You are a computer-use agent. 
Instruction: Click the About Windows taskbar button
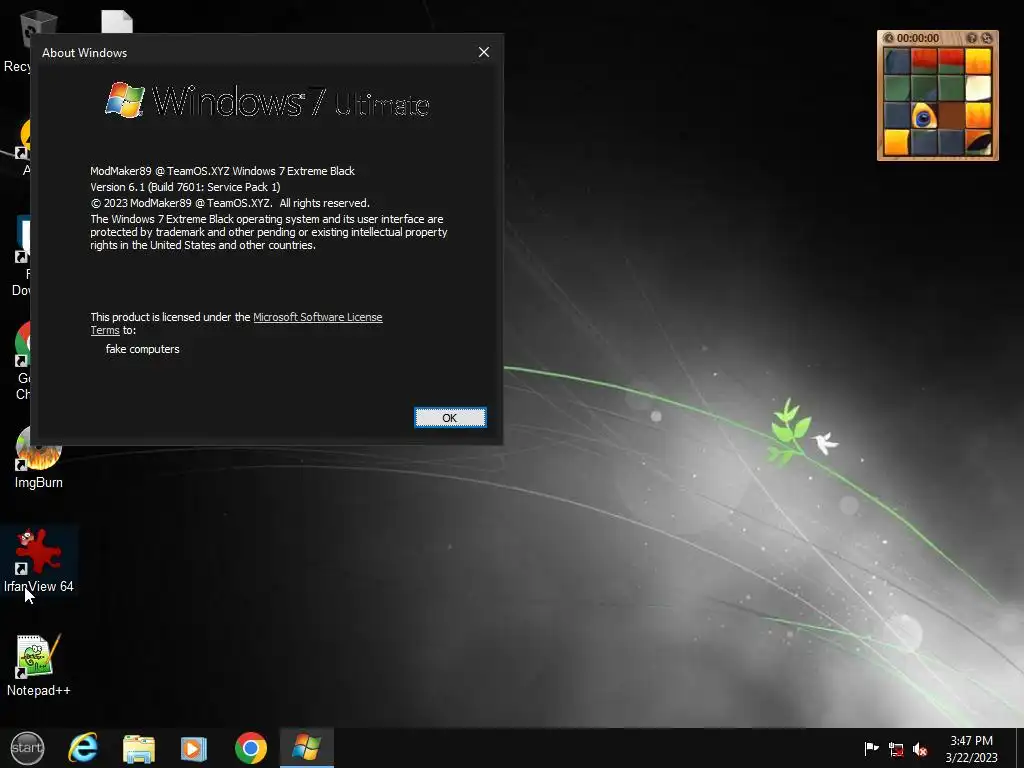pos(306,748)
